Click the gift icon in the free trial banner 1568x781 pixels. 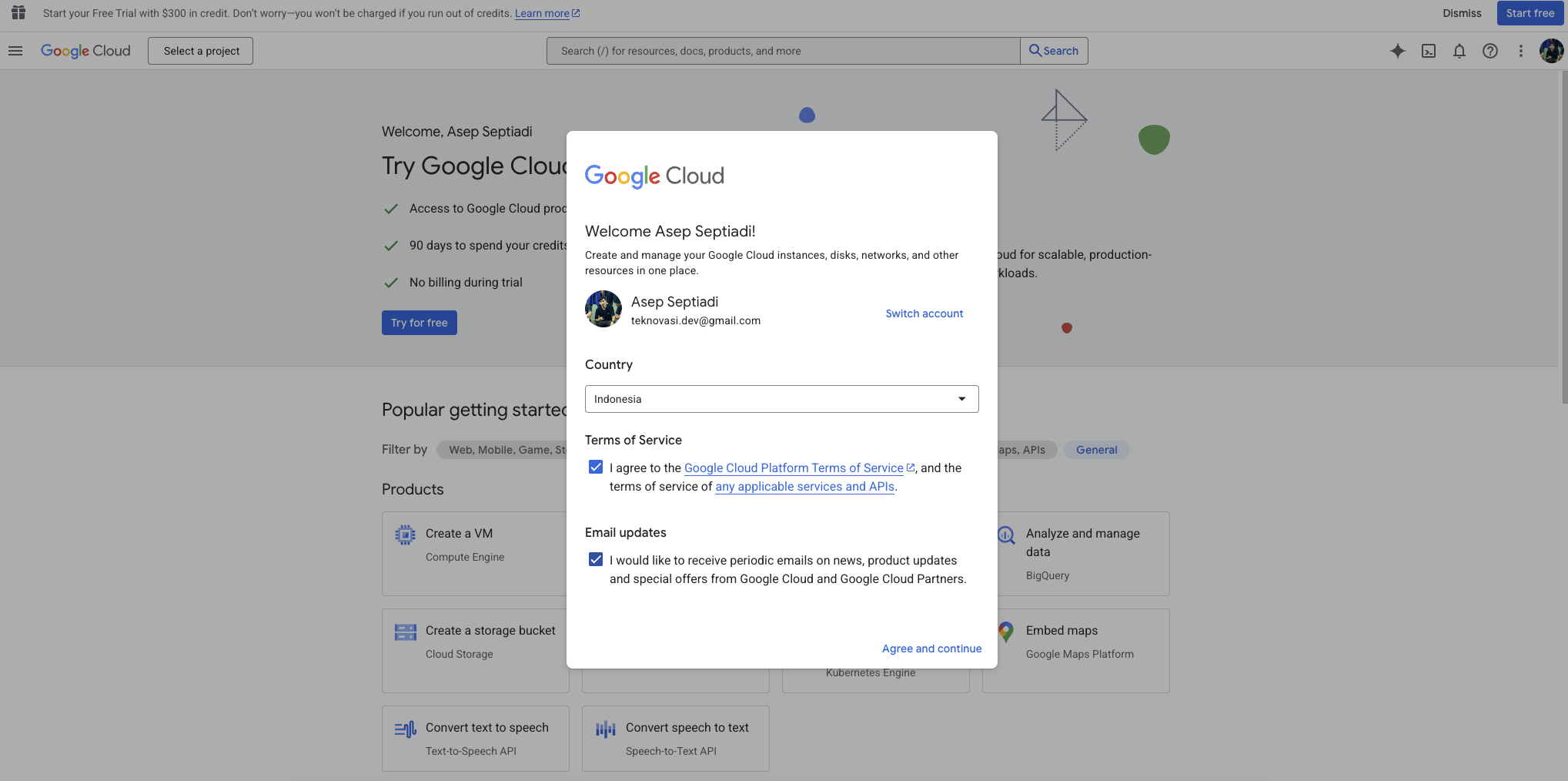[18, 13]
